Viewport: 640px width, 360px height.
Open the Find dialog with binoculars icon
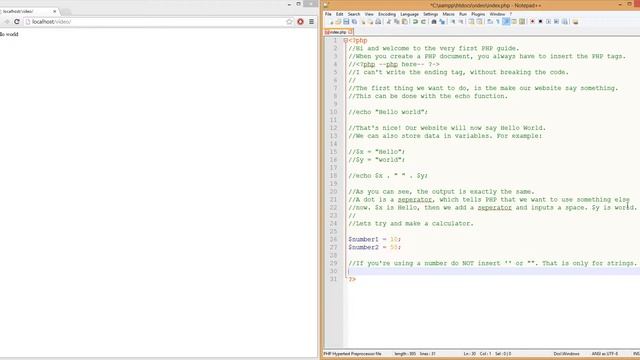point(434,22)
